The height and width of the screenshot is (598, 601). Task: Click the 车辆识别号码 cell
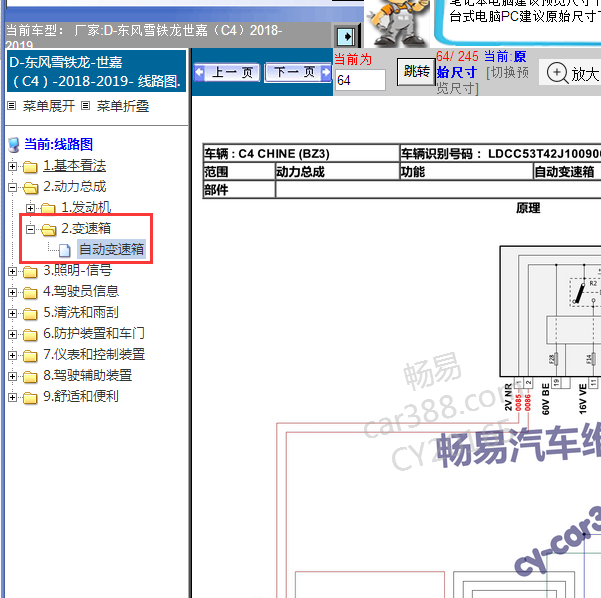point(501,153)
